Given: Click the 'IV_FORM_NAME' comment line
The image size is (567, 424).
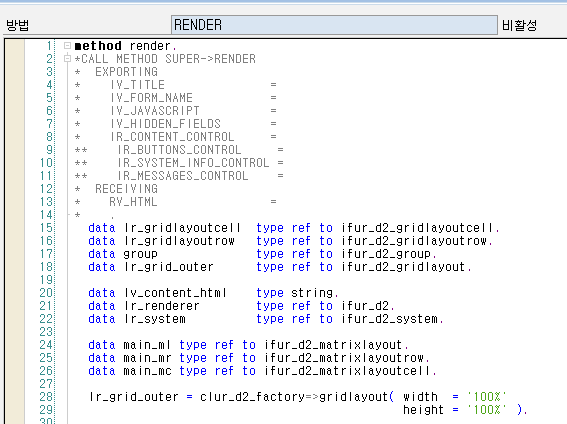Looking at the screenshot, I should tap(175, 98).
